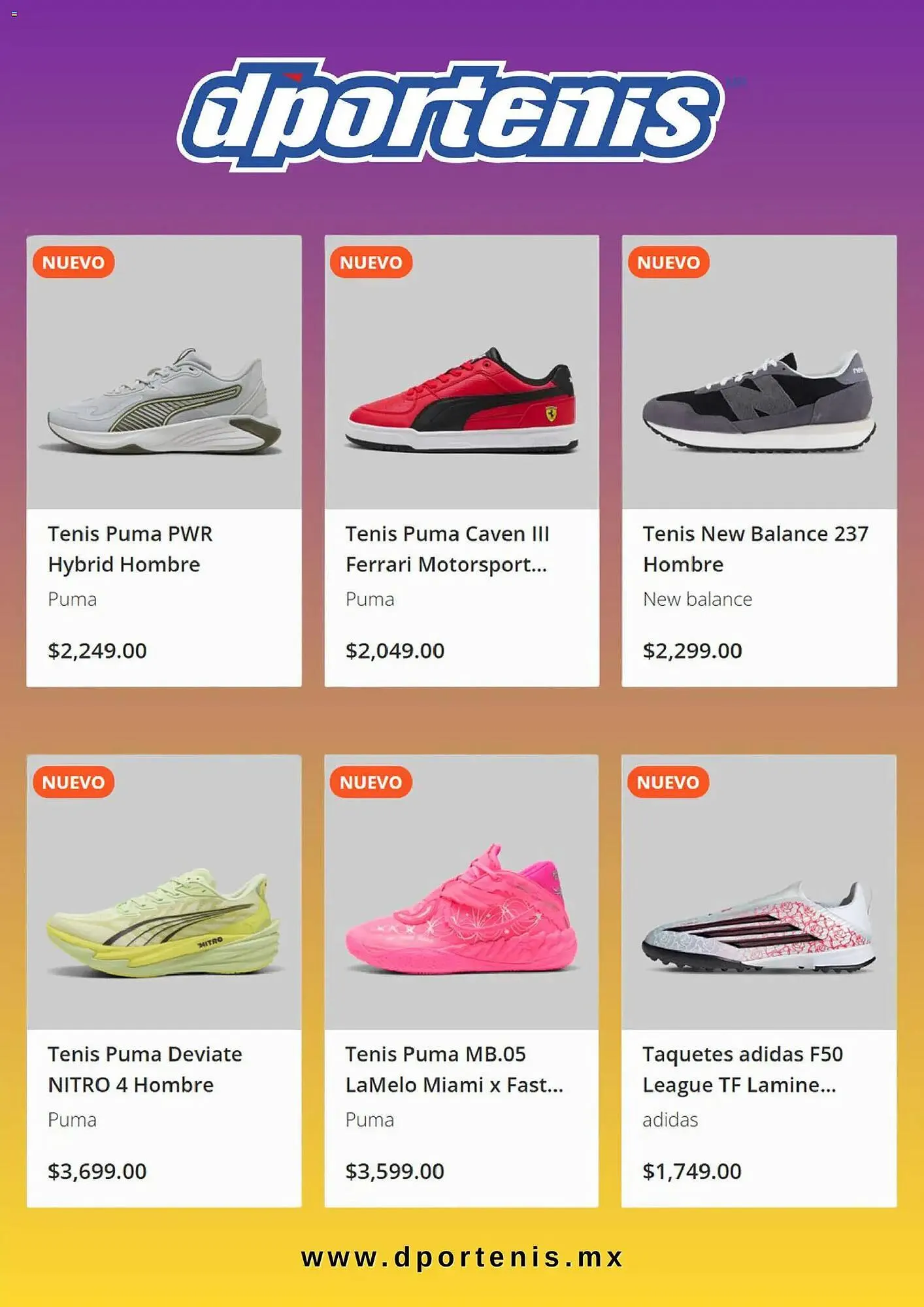
Task: Click the Tenis Puma PWR Hybrid Hombre title
Action: (130, 549)
